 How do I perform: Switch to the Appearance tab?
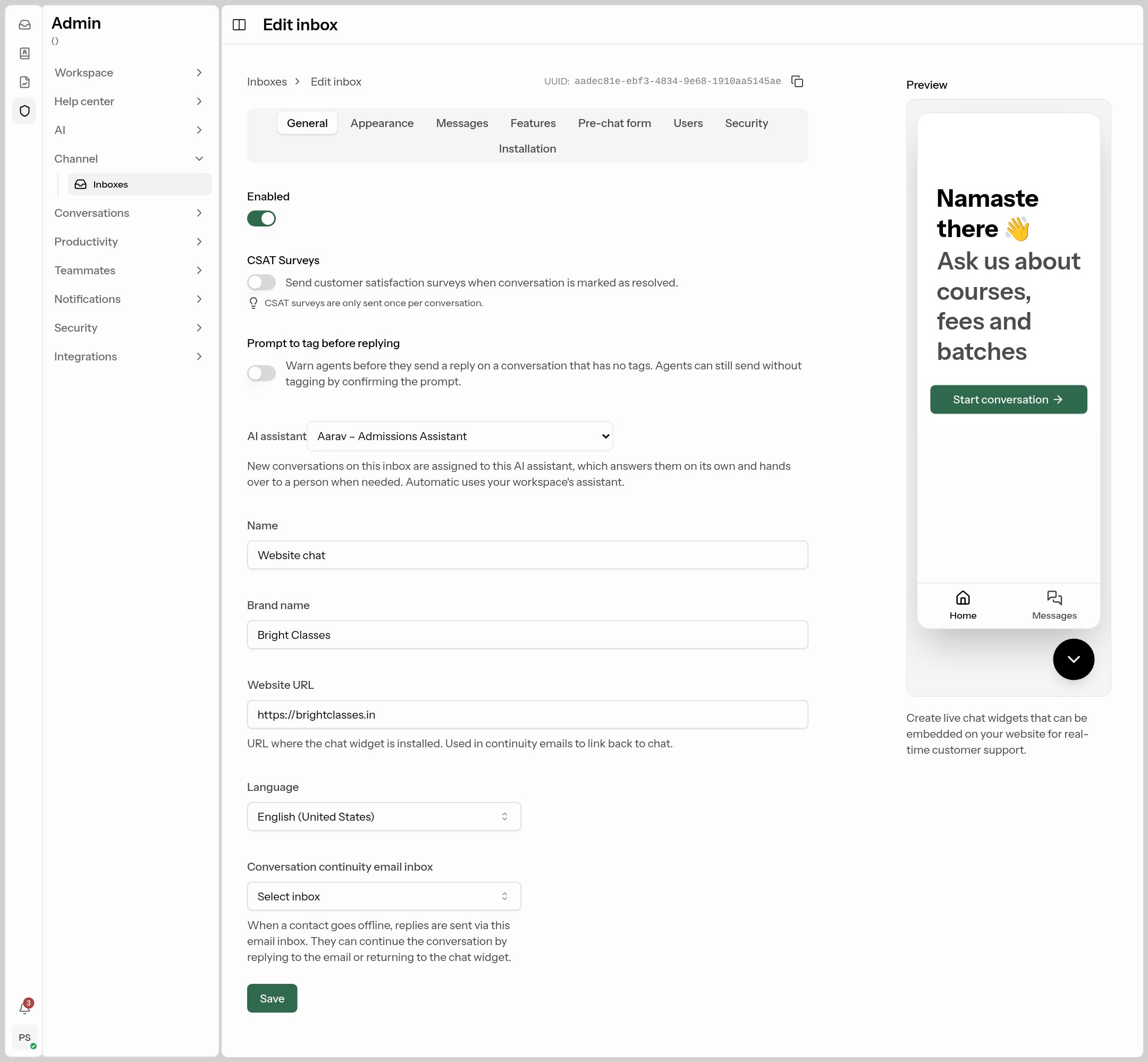382,123
